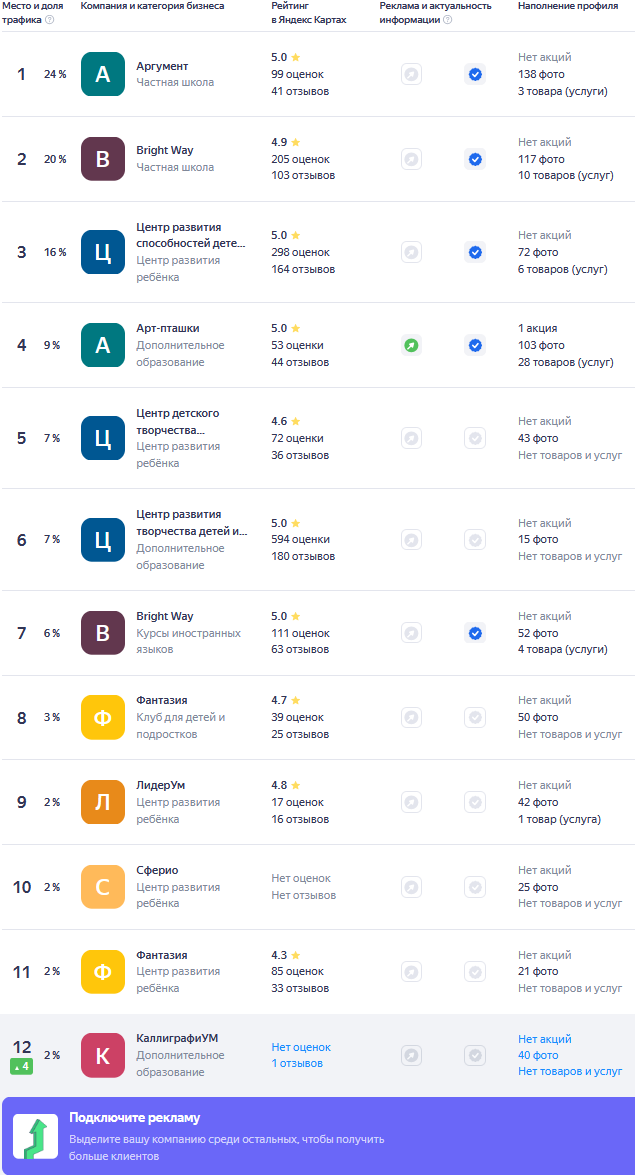Click the 'Нет товаров и услуг' link for КаллиграфиУМ
Viewport: 635px width, 1175px height.
pos(570,1072)
